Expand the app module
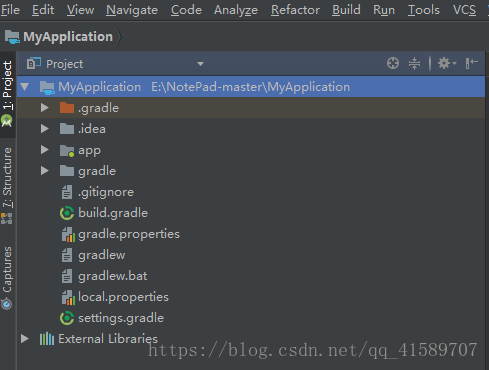The image size is (489, 370). pos(45,150)
